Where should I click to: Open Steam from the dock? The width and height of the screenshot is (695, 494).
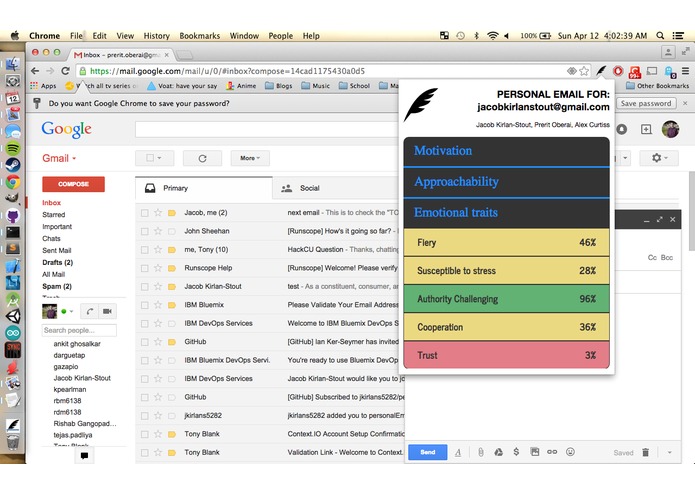[x=13, y=165]
